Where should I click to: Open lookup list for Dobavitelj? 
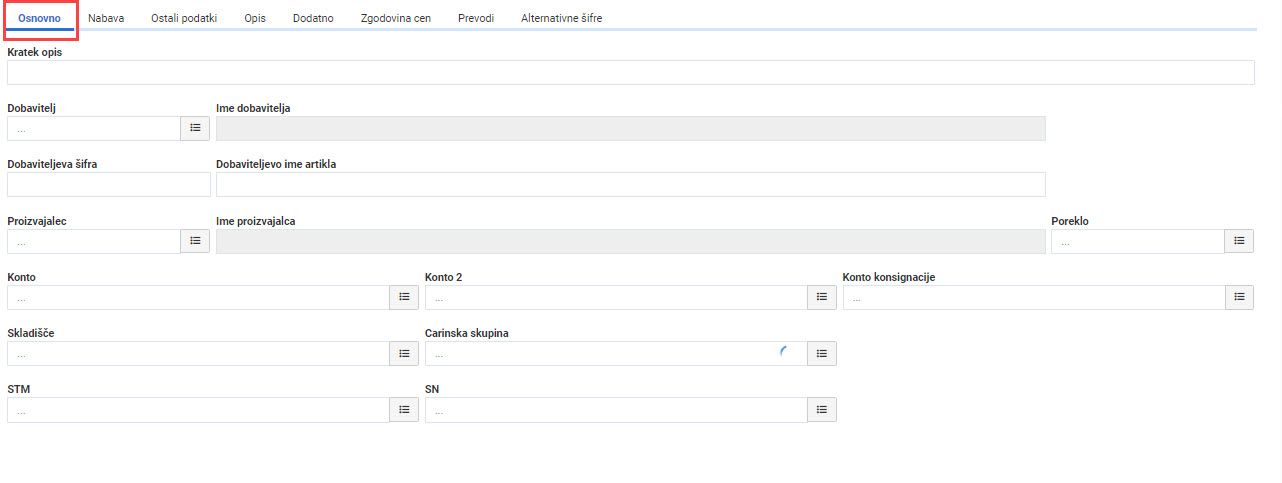pyautogui.click(x=195, y=128)
